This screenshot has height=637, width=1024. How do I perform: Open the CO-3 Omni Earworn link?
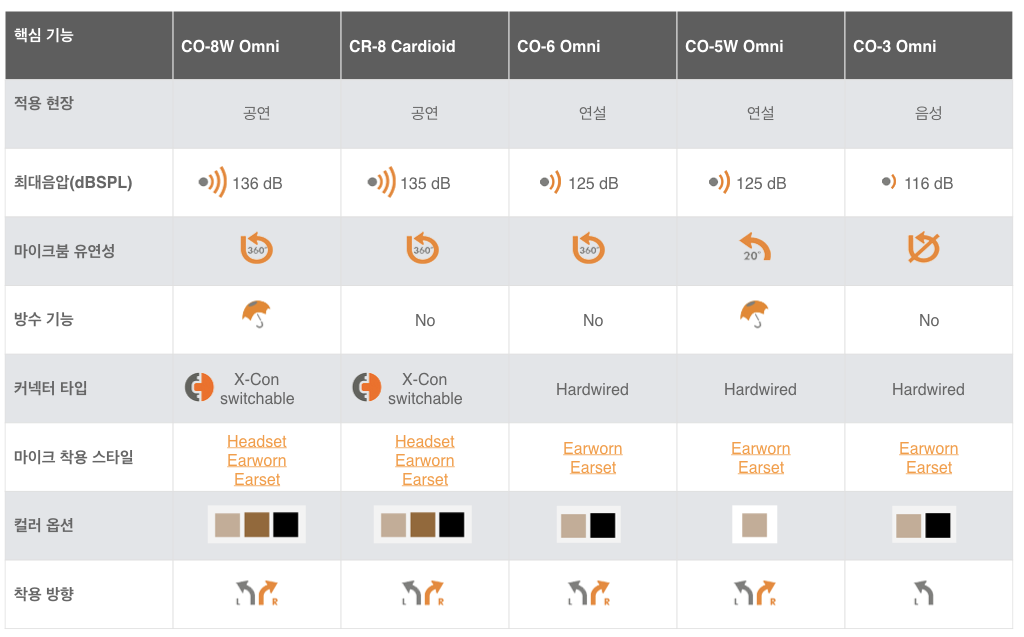click(x=929, y=449)
